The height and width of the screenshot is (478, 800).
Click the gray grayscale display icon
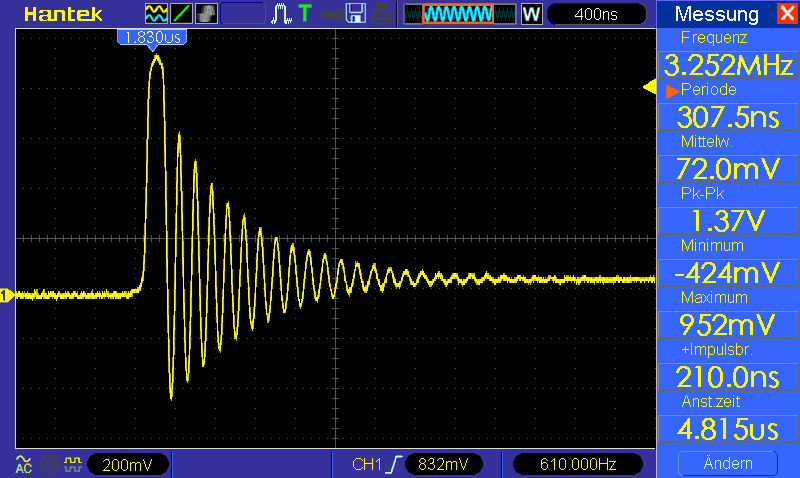[206, 13]
